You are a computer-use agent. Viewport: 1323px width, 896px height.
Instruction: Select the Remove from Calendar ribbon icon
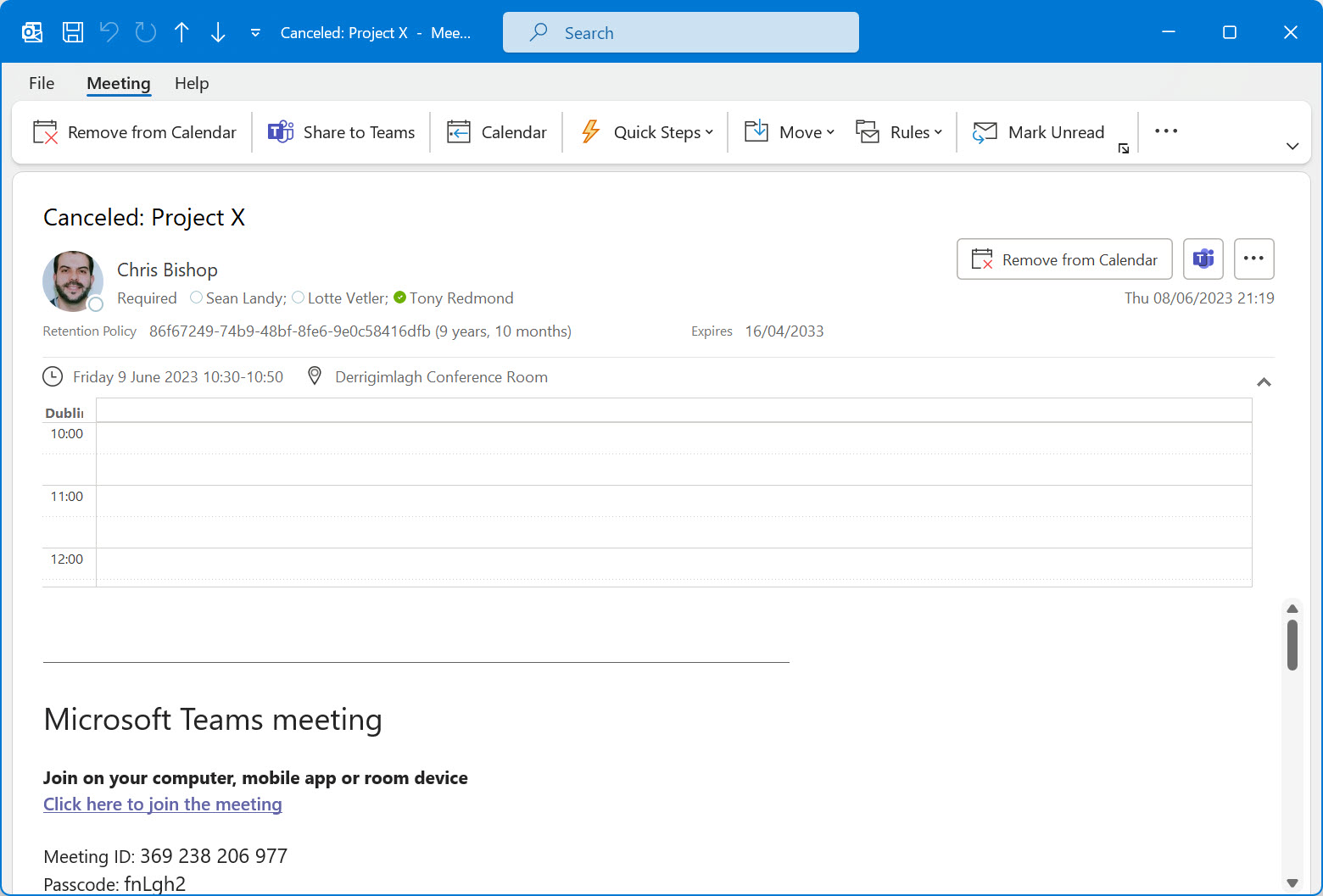pos(46,132)
